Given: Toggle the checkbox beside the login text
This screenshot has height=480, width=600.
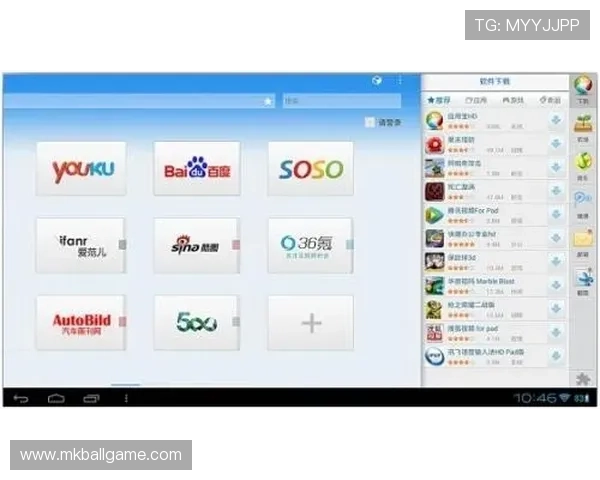Looking at the screenshot, I should point(370,123).
